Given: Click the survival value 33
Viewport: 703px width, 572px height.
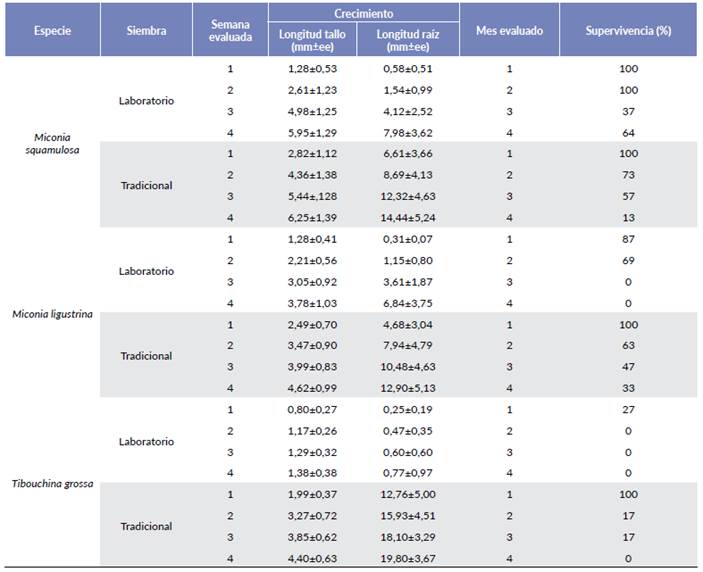Looking at the screenshot, I should click(x=628, y=388).
